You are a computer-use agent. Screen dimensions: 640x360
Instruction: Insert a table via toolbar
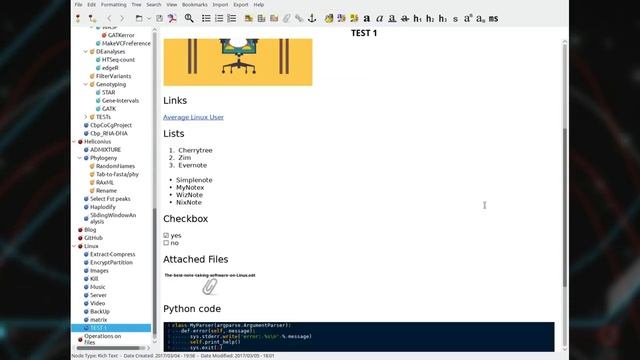(x=261, y=18)
